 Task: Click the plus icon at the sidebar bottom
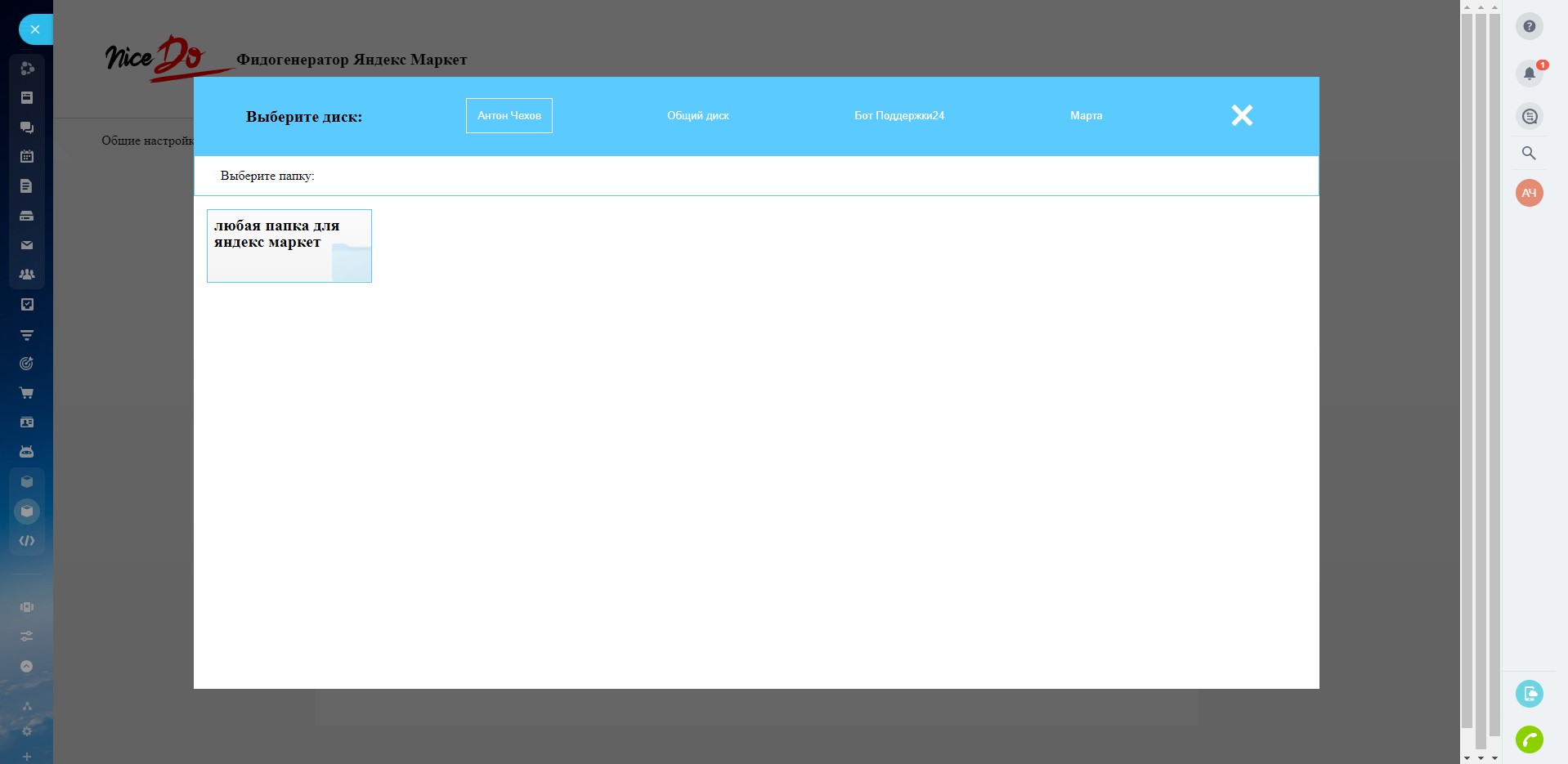click(27, 757)
